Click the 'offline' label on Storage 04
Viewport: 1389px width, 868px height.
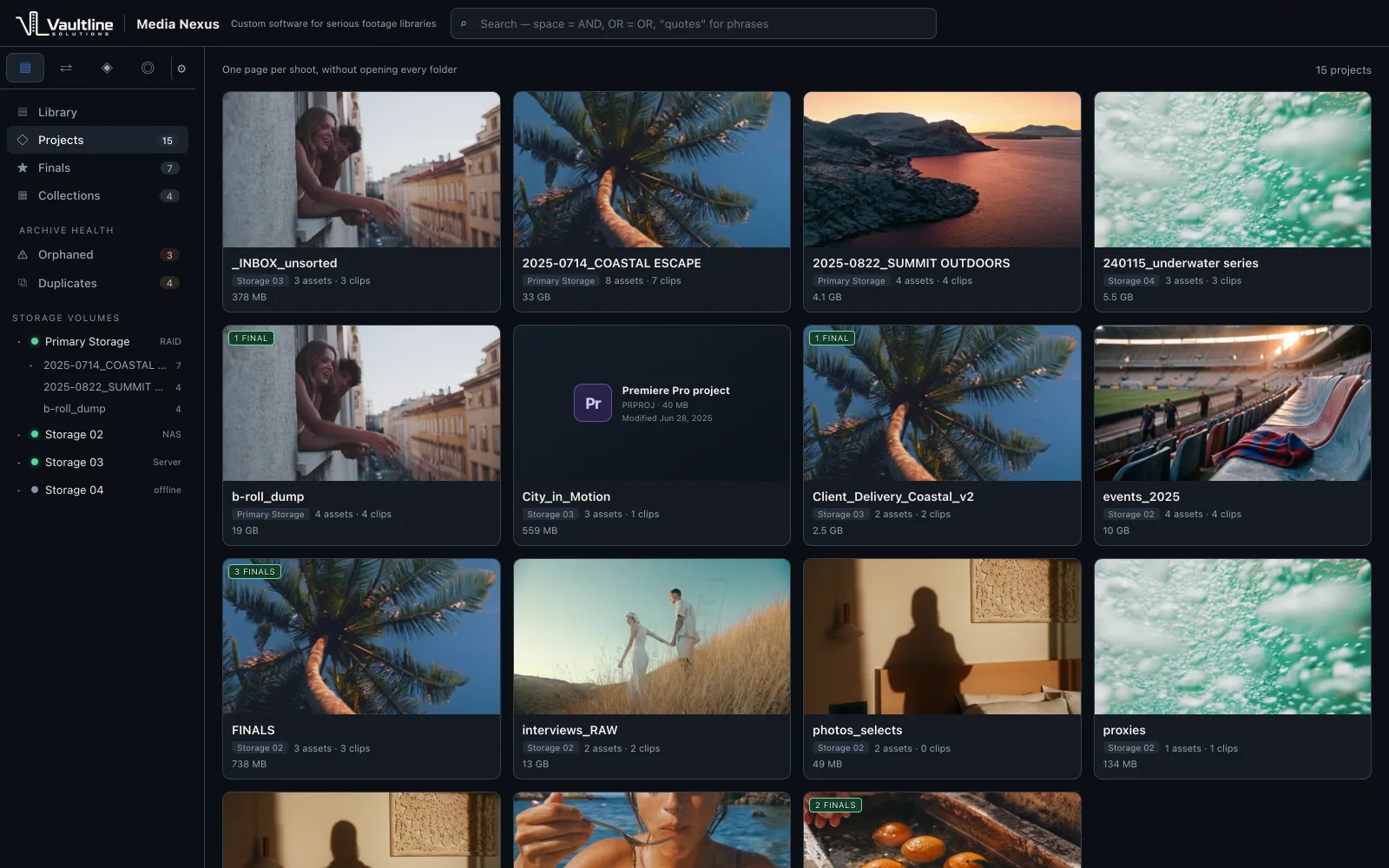click(x=168, y=490)
